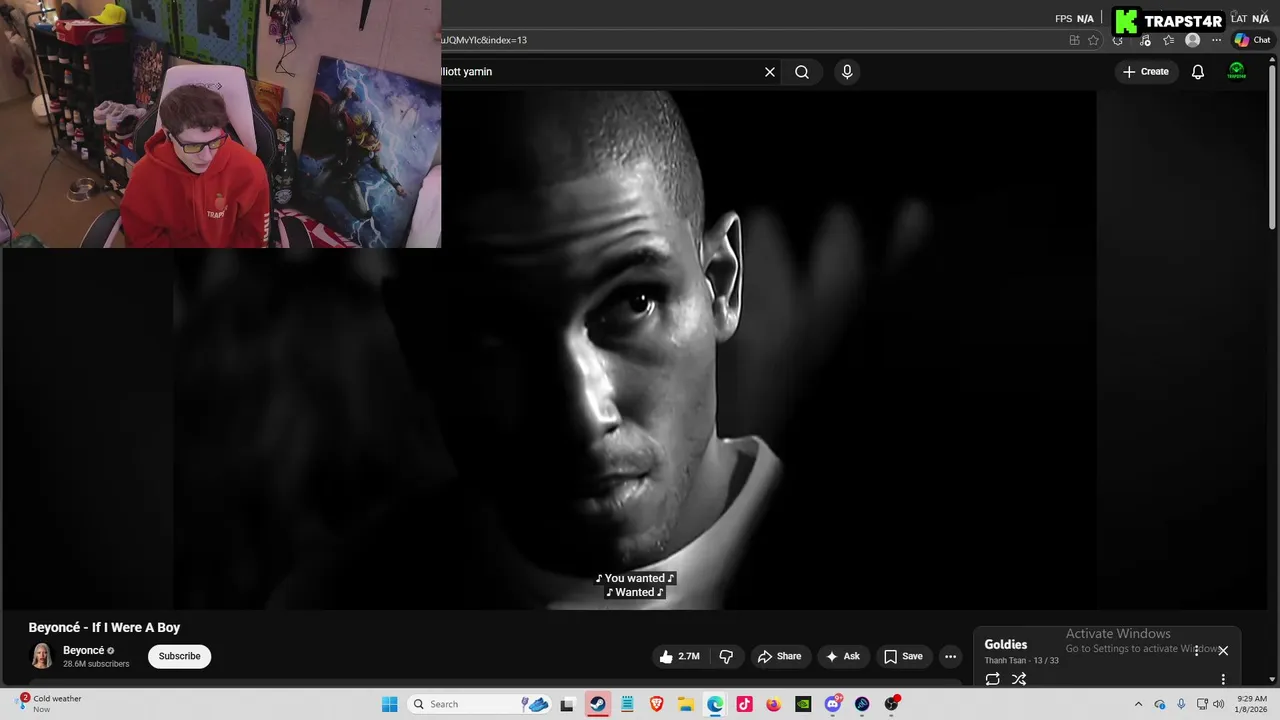Click the page scrollbar up arrow

point(1273,61)
